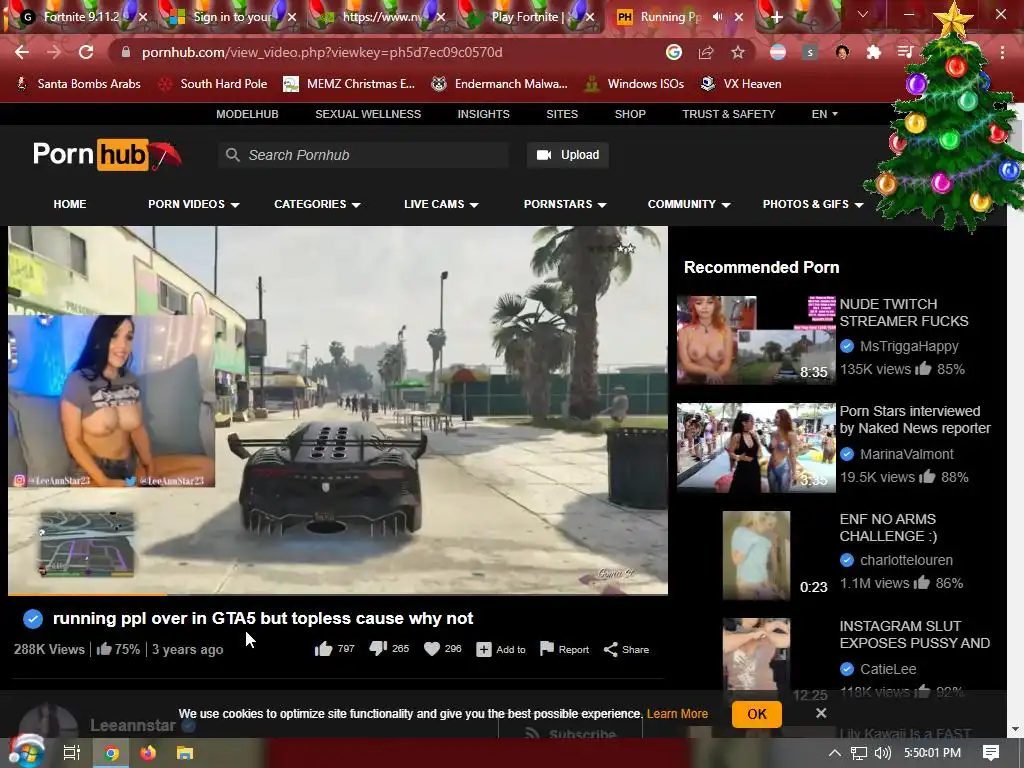The width and height of the screenshot is (1024, 768).
Task: Click the Share icon under the video
Action: (x=611, y=649)
